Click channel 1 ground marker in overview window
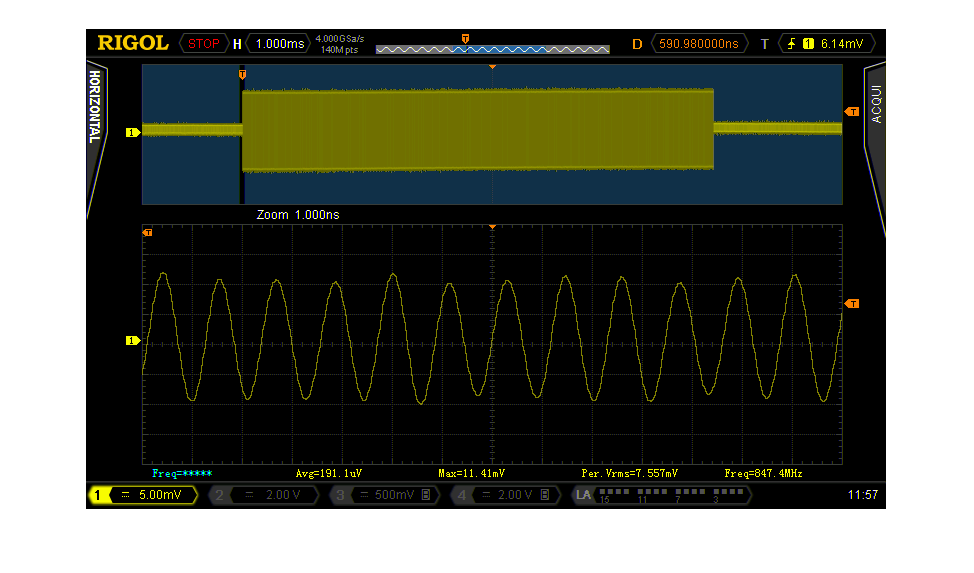The width and height of the screenshot is (974, 573). click(x=132, y=132)
